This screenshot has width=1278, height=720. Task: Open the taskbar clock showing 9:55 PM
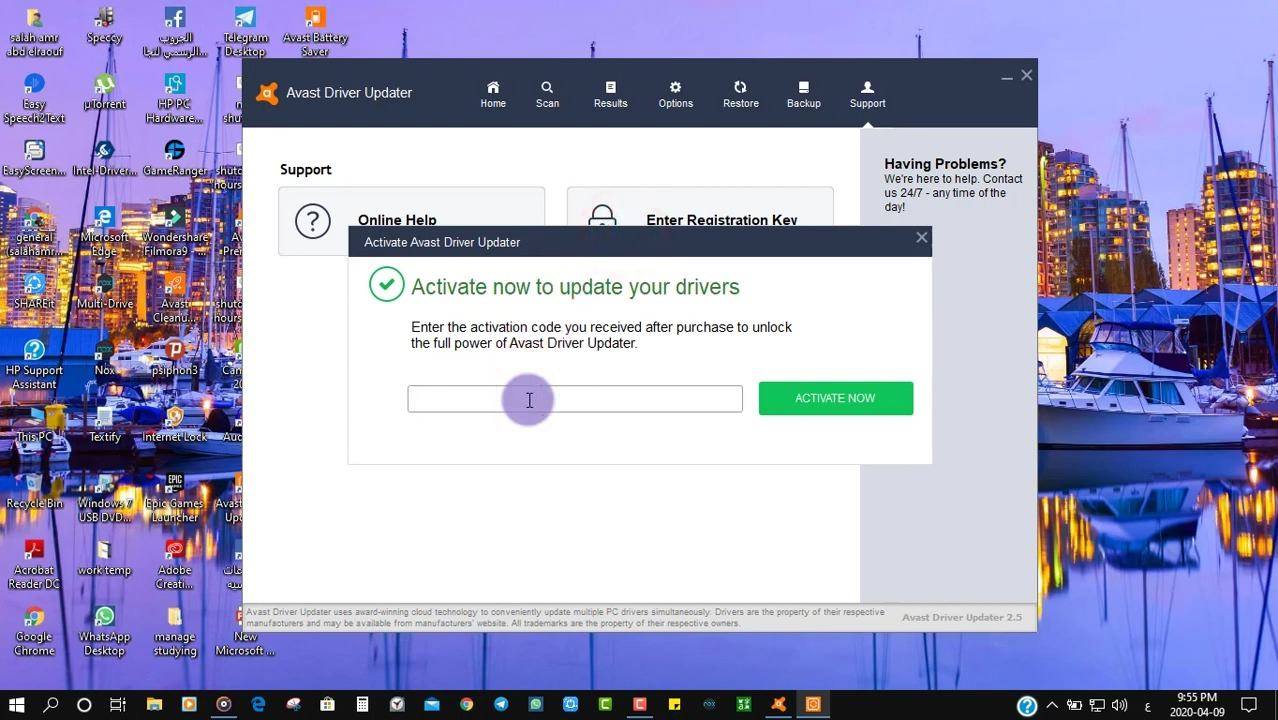click(x=1197, y=704)
